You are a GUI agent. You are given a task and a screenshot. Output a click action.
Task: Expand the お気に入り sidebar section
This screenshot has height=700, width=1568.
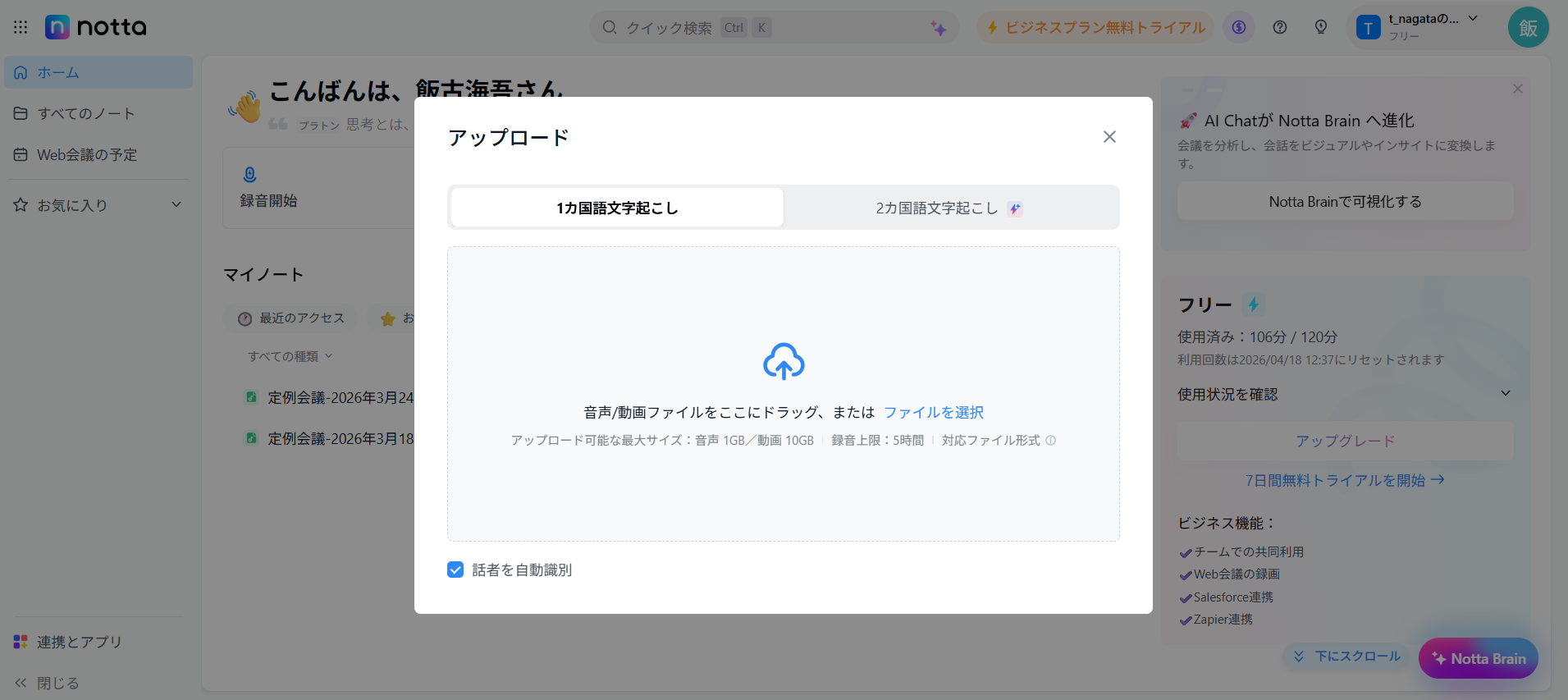pos(176,205)
